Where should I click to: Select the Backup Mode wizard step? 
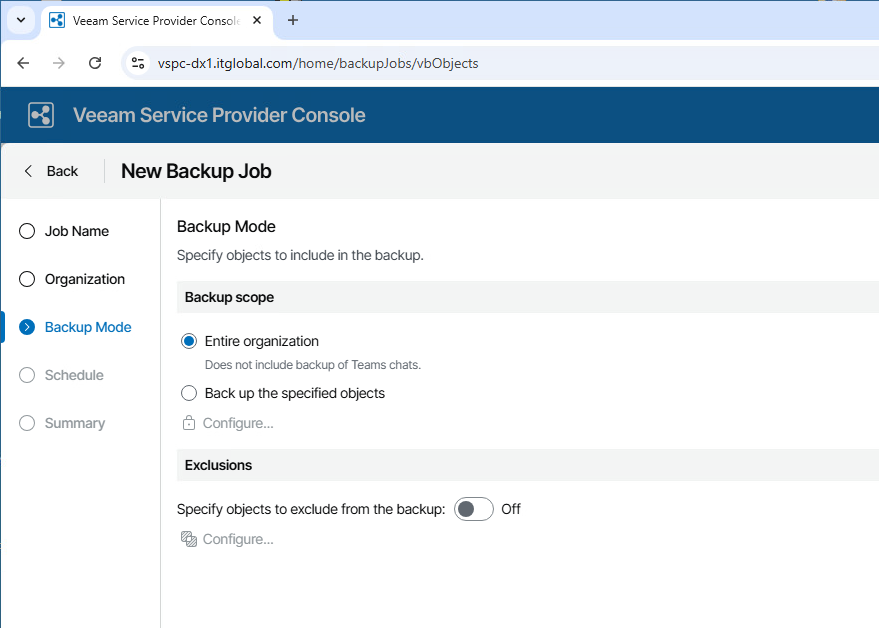[88, 327]
